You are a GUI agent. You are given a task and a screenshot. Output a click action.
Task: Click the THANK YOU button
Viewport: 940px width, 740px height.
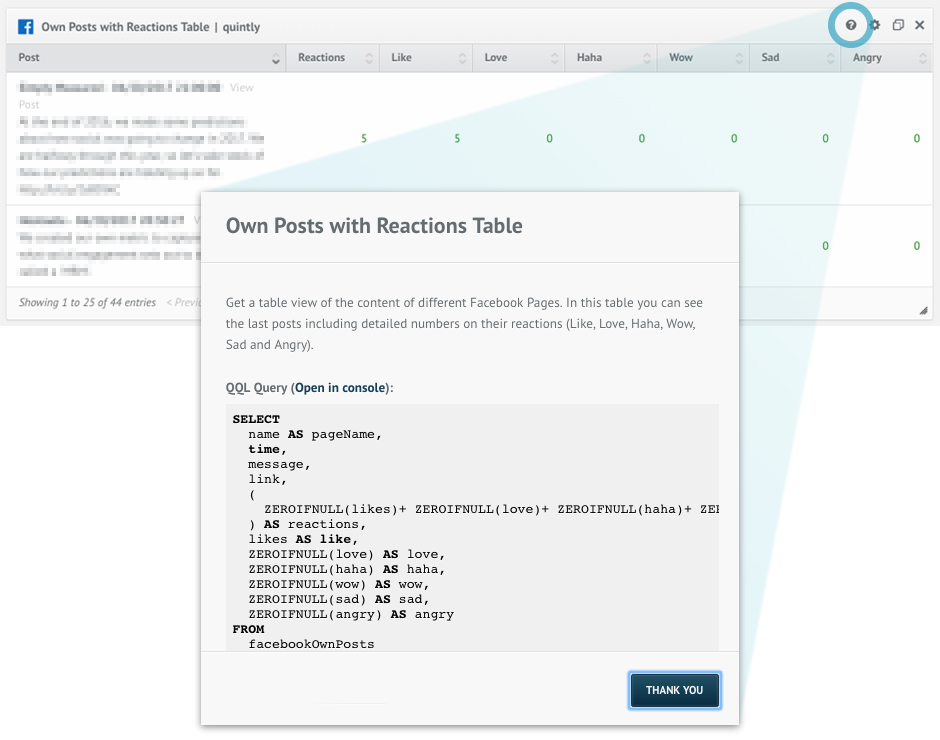click(x=674, y=690)
